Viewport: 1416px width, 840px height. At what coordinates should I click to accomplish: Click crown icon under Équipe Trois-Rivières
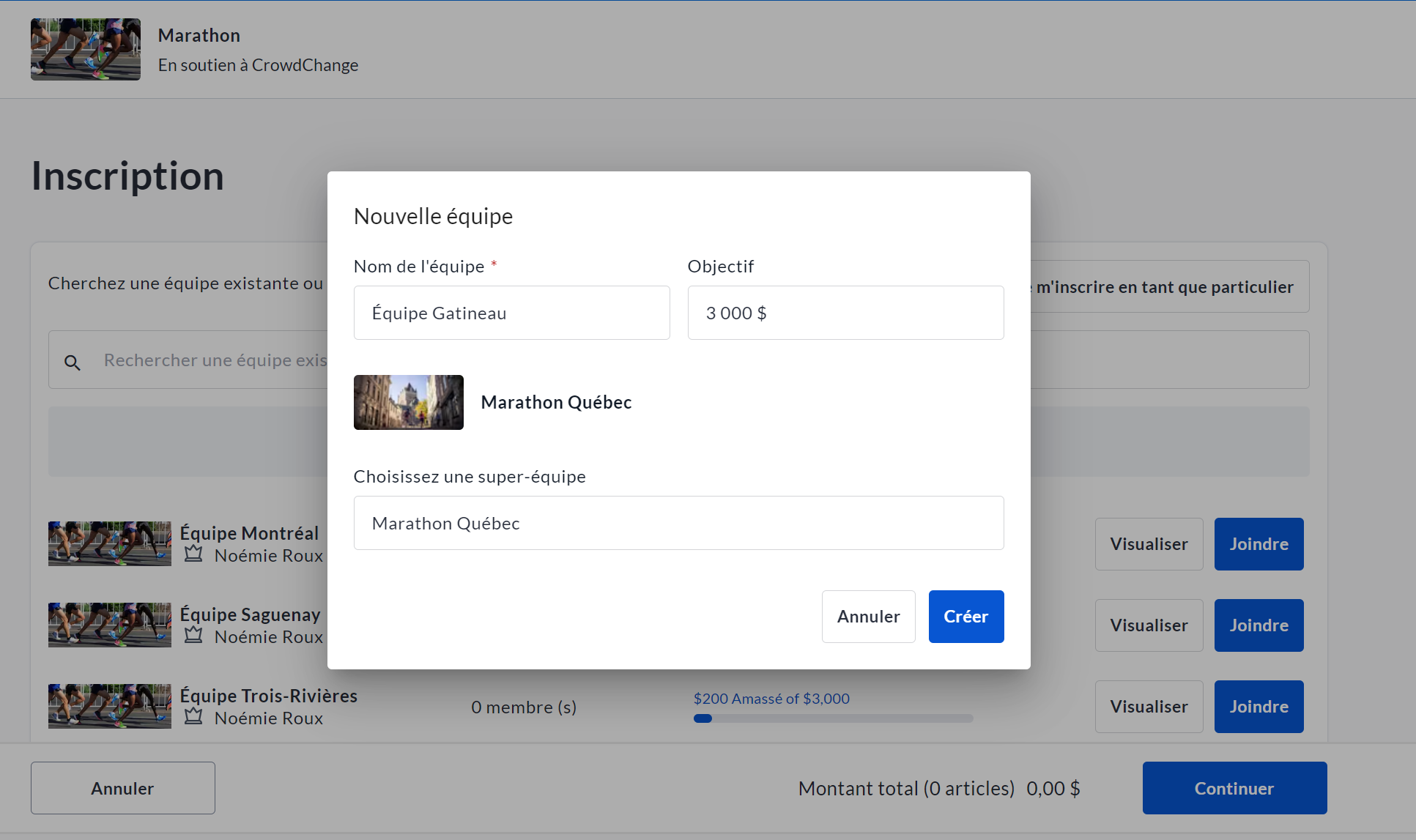tap(193, 717)
